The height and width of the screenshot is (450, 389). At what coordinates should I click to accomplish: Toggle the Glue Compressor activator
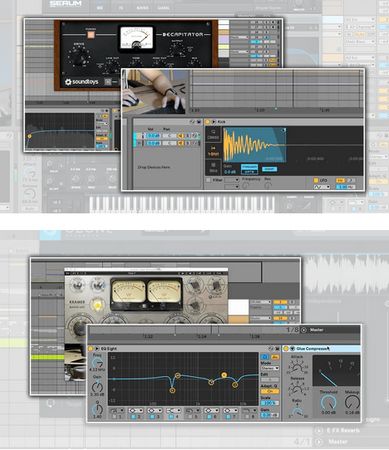point(286,348)
